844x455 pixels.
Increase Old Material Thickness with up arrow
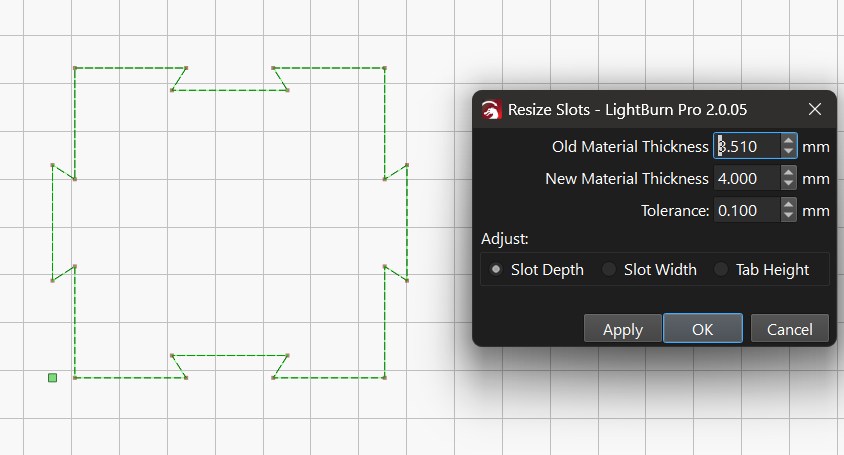coord(788,141)
